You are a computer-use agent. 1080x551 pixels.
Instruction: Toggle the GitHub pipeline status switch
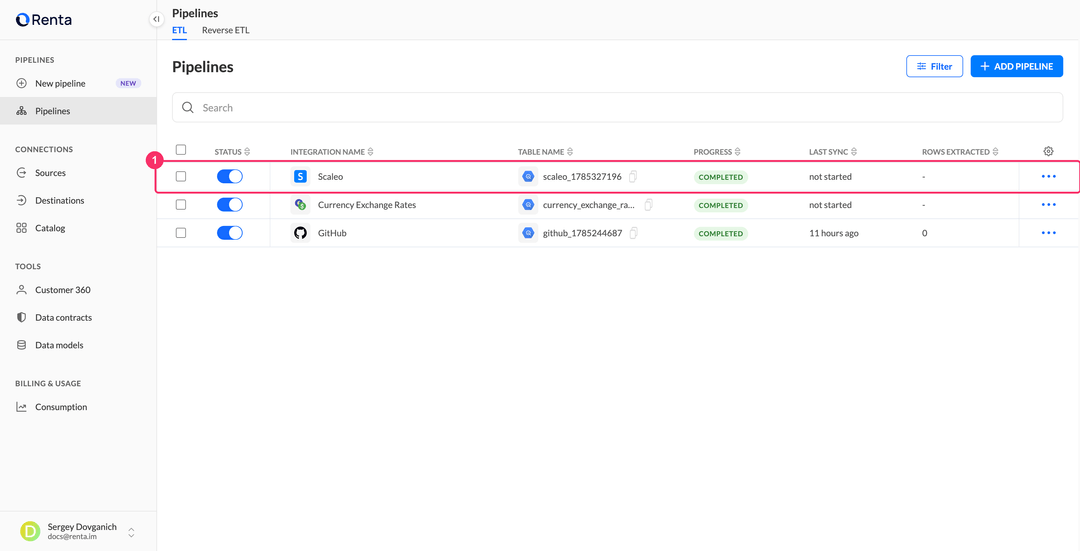pos(229,233)
